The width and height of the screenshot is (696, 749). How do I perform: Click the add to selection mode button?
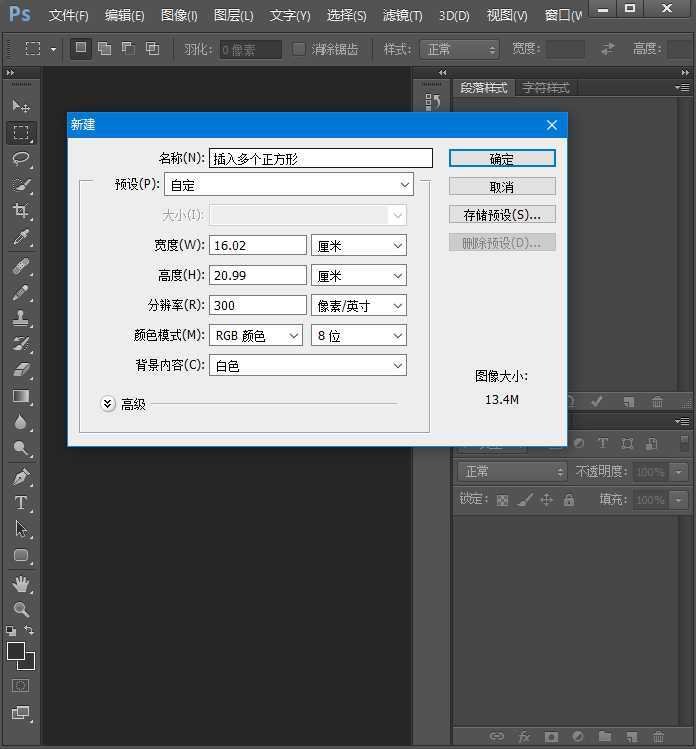coord(104,49)
